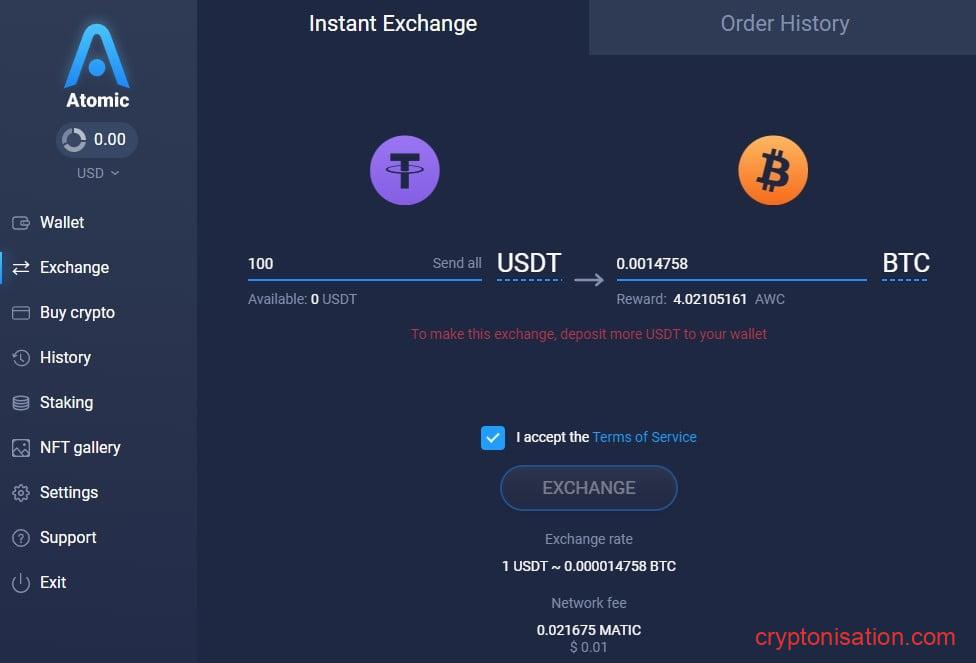Click the History clock icon

click(20, 358)
